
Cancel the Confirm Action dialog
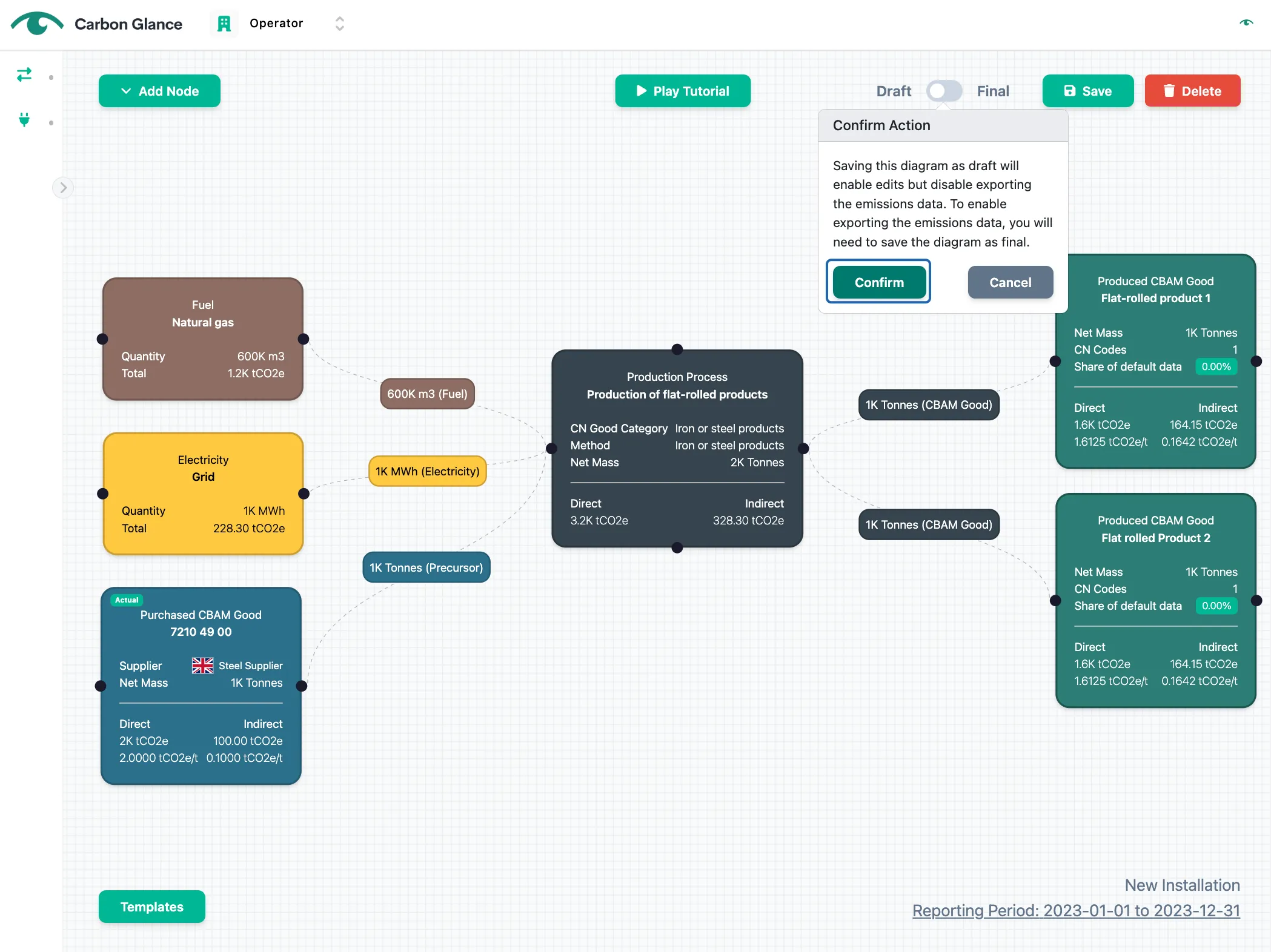pos(1010,282)
